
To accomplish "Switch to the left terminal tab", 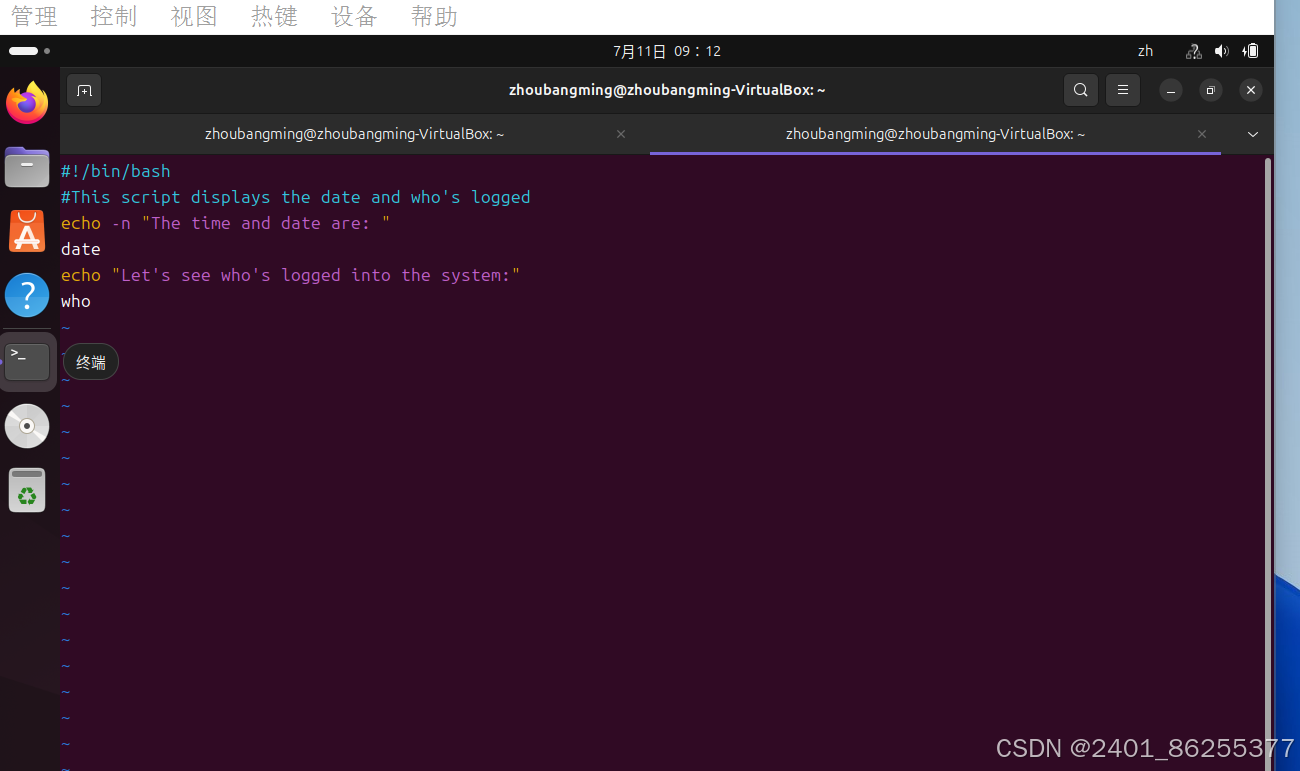I will point(354,134).
